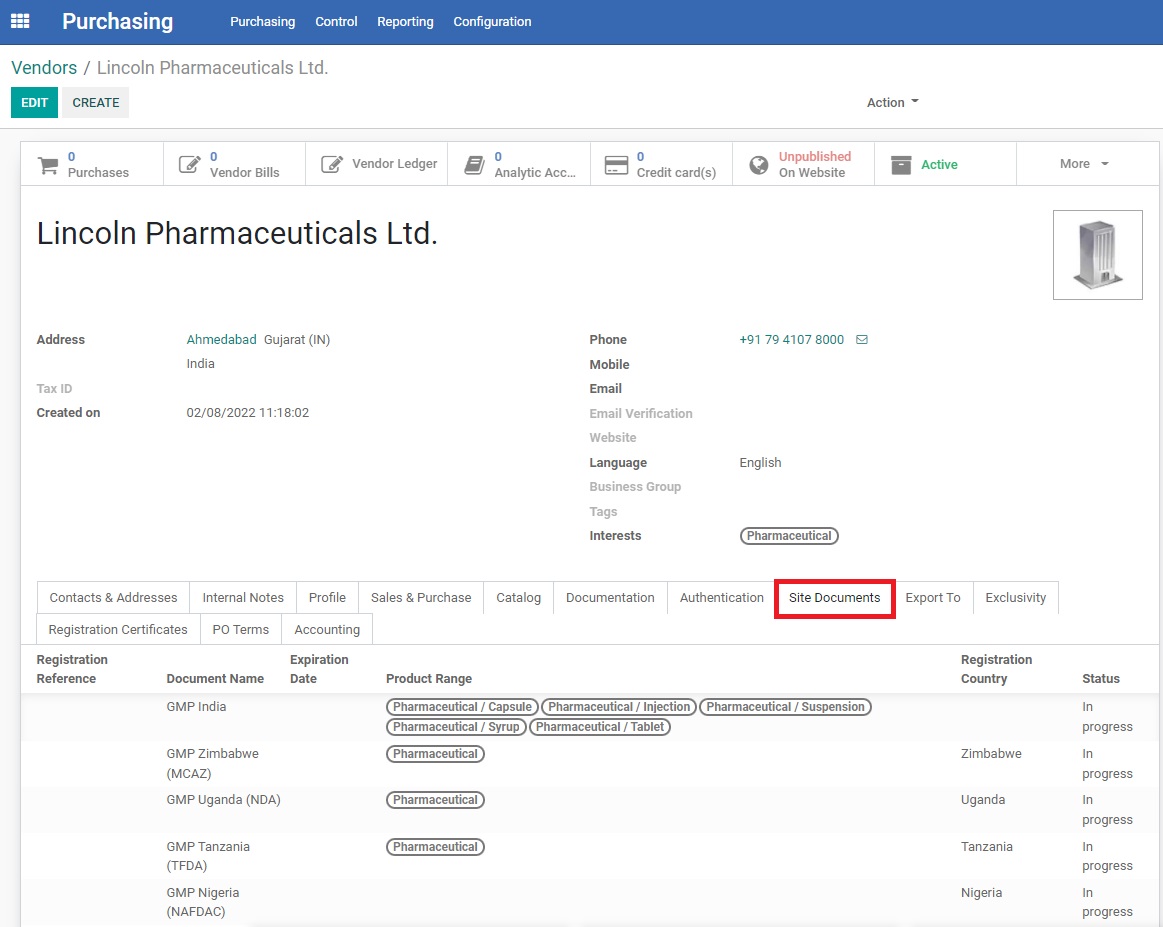Open the GMP India document row
This screenshot has width=1163, height=927.
pyautogui.click(x=590, y=717)
